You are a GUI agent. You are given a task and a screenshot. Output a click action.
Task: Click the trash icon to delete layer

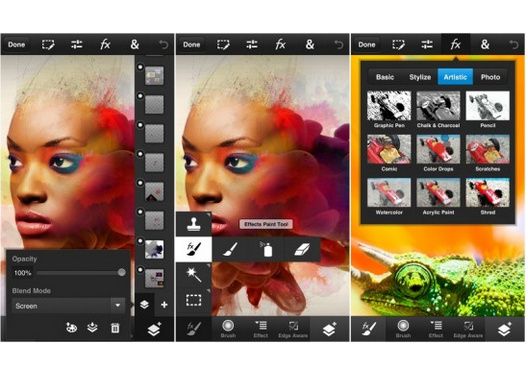(x=115, y=328)
